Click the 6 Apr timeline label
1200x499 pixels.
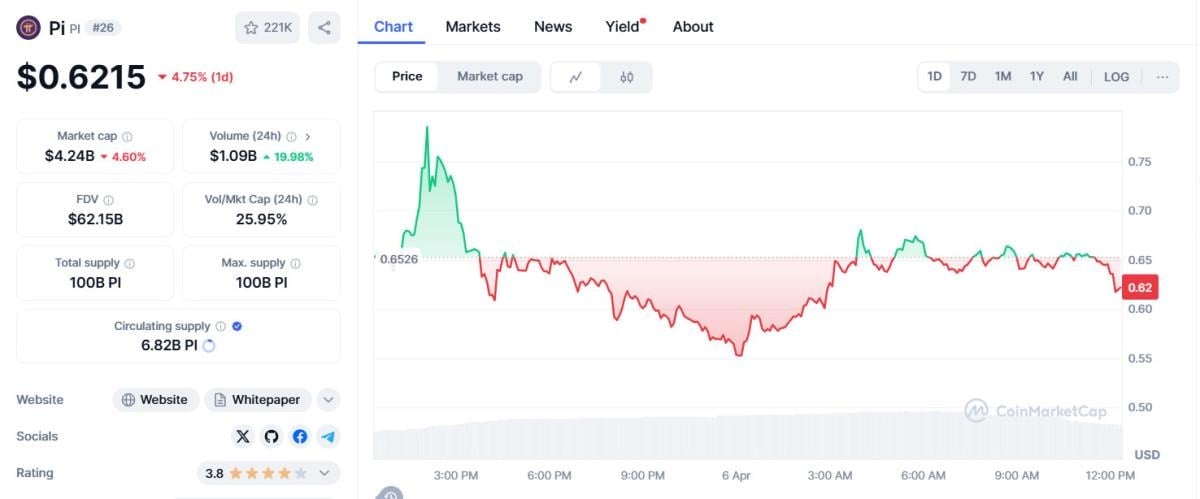pos(735,475)
